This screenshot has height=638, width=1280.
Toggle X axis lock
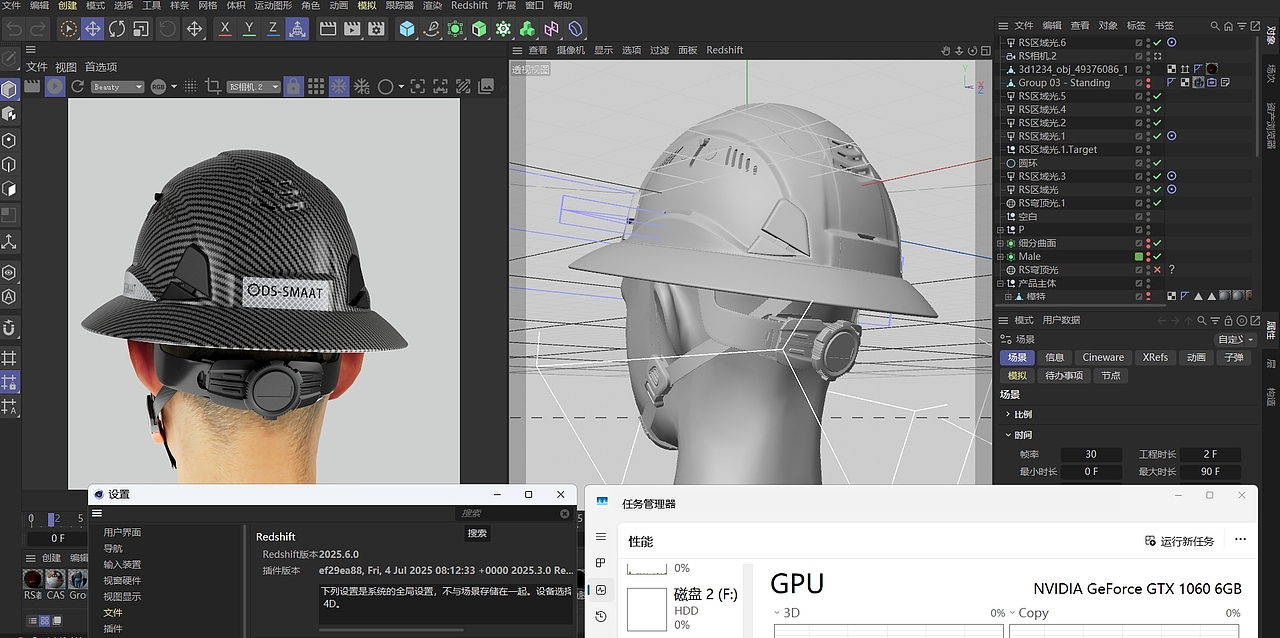pos(224,29)
